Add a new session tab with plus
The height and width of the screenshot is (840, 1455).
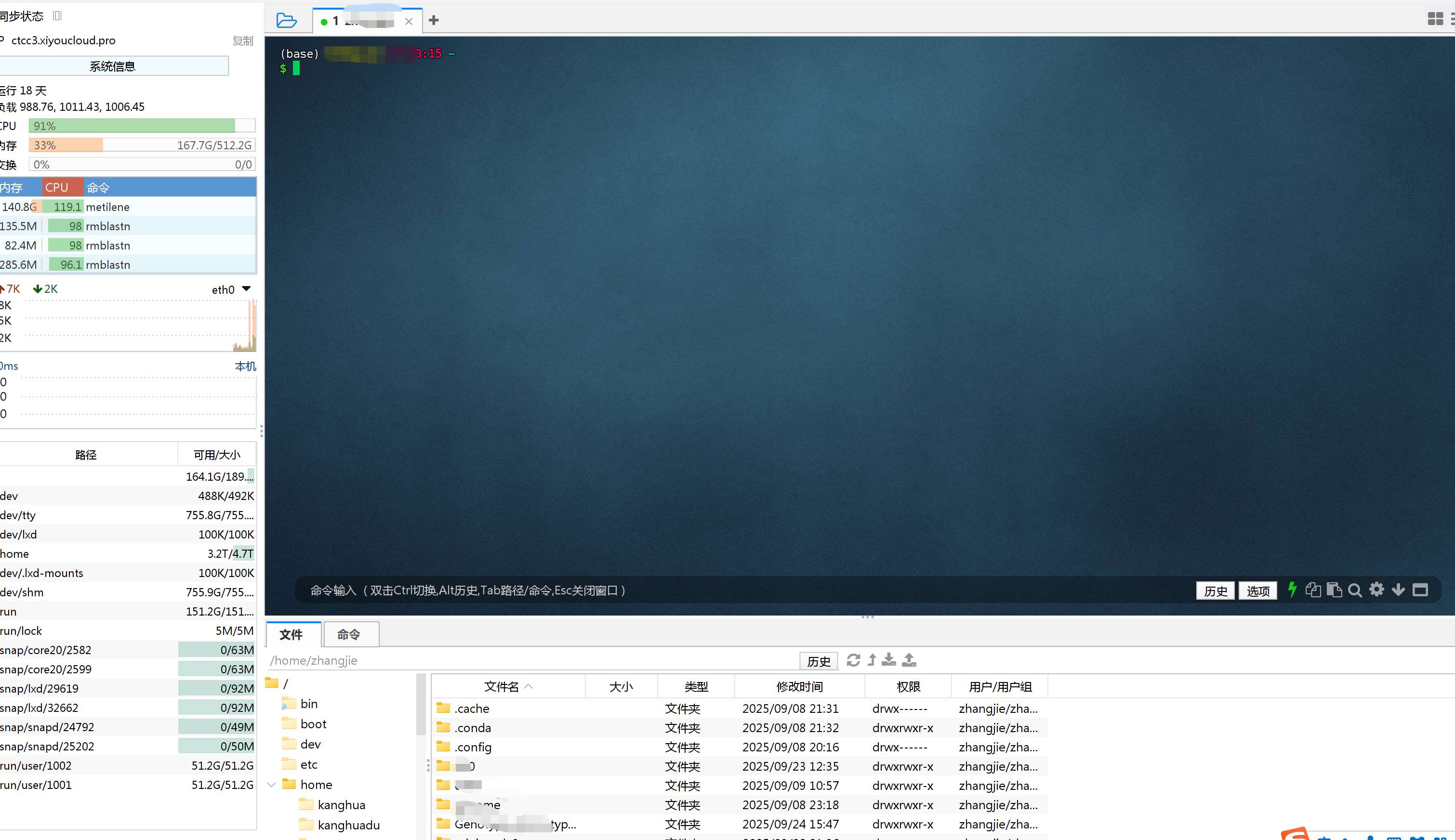[434, 21]
